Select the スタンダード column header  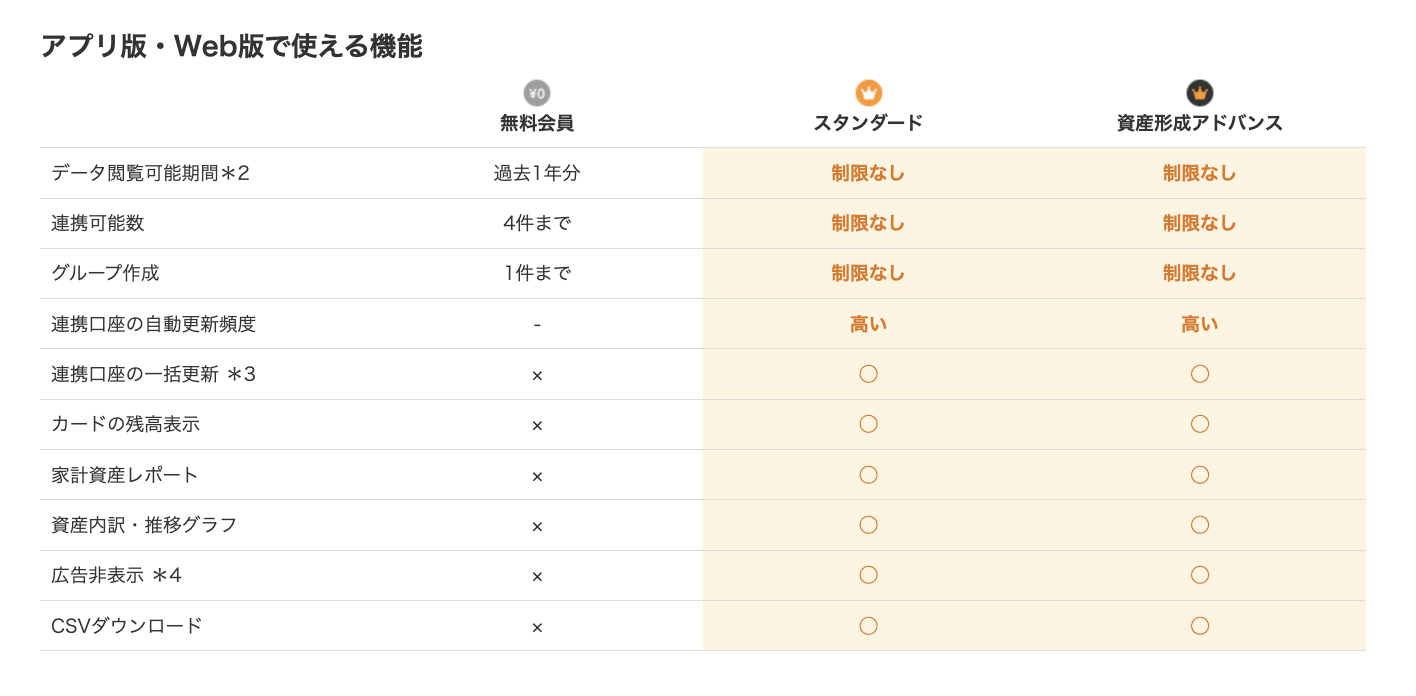tap(868, 123)
